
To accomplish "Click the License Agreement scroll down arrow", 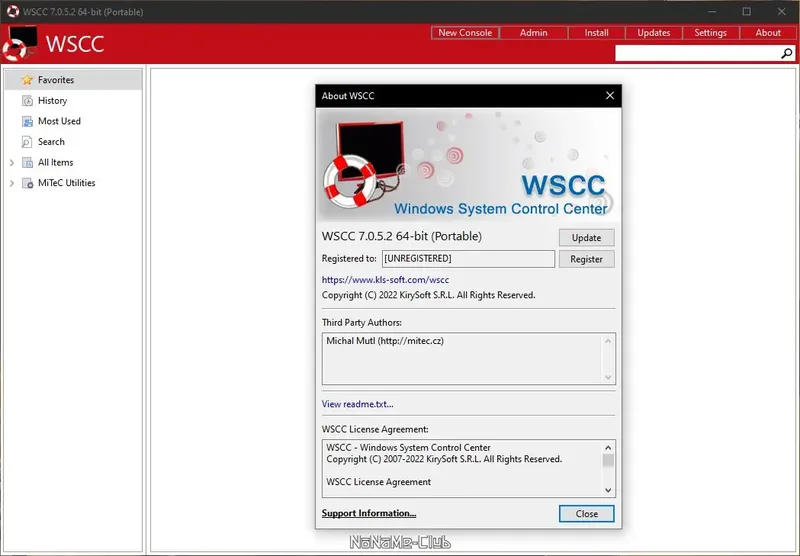I will (608, 490).
